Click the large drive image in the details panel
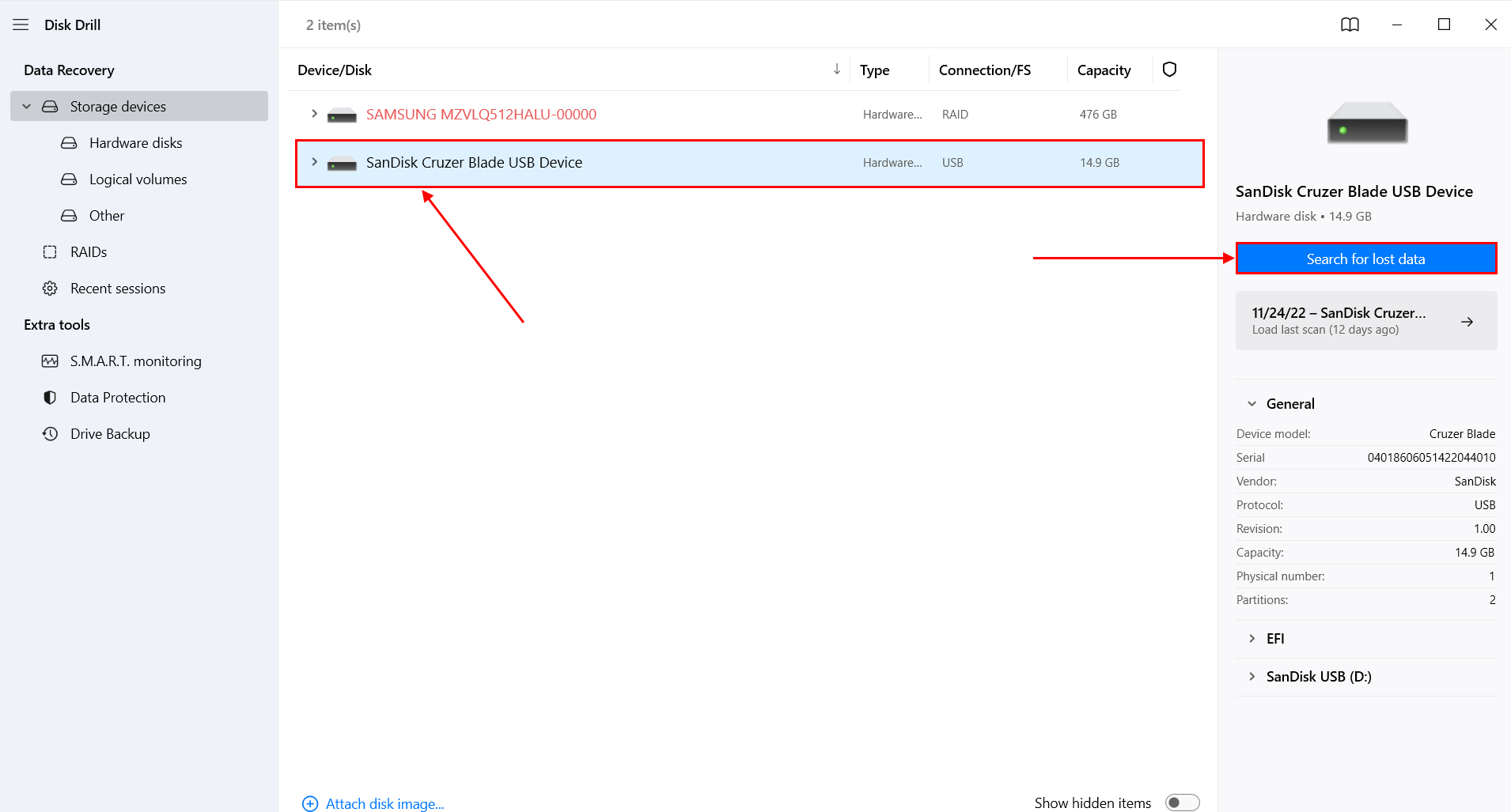Viewport: 1511px width, 812px height. click(x=1367, y=123)
